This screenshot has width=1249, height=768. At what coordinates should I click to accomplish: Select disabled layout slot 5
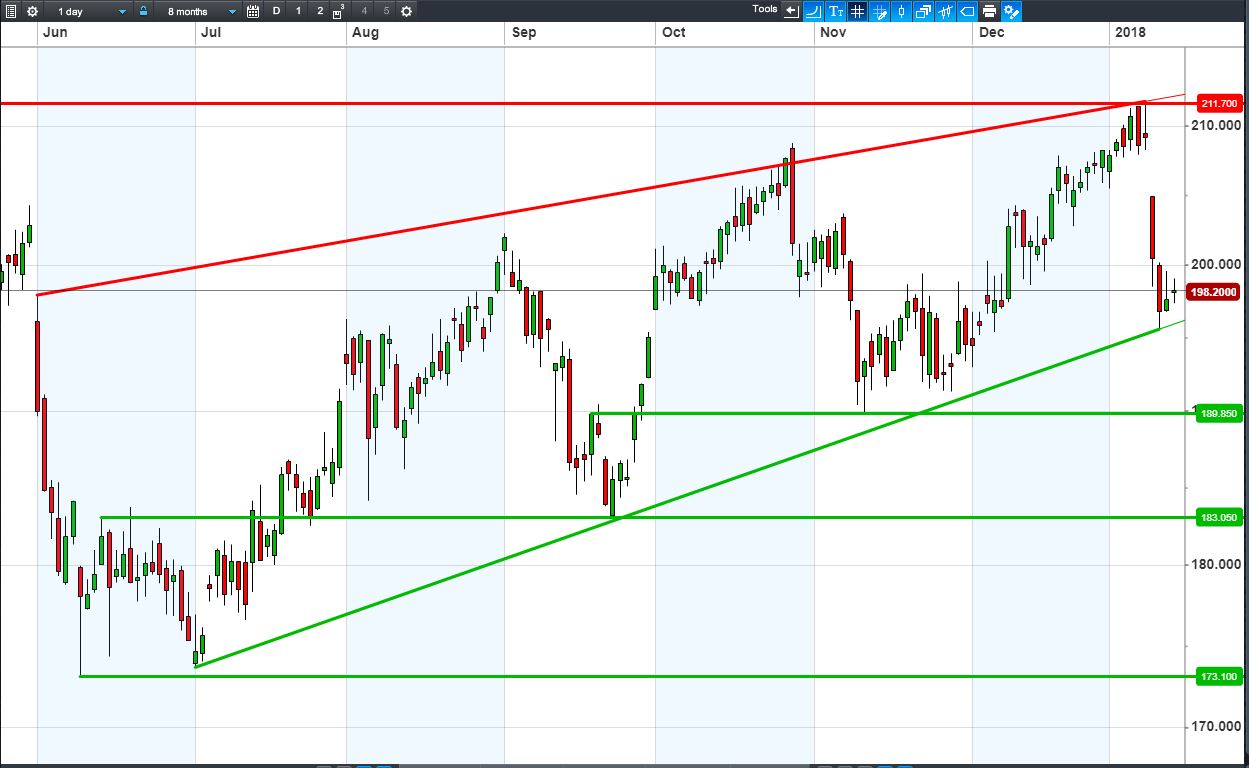point(386,11)
